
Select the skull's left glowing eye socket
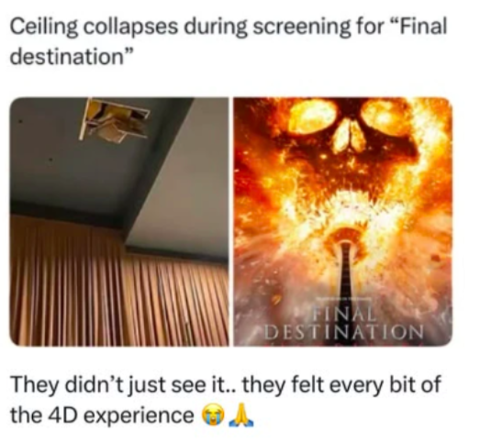[x=314, y=117]
